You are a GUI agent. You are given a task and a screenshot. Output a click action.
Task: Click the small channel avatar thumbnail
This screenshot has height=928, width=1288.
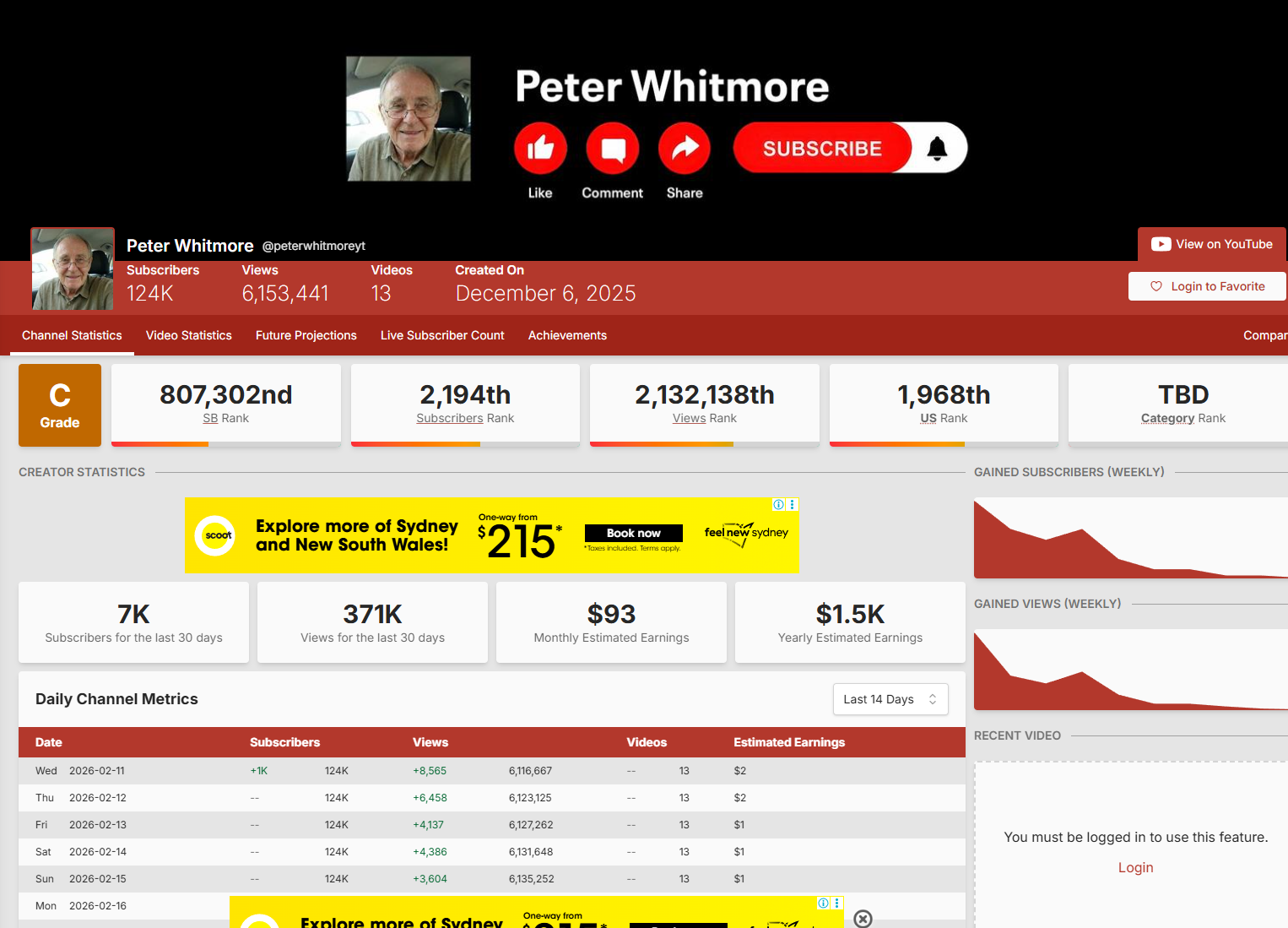(x=73, y=269)
